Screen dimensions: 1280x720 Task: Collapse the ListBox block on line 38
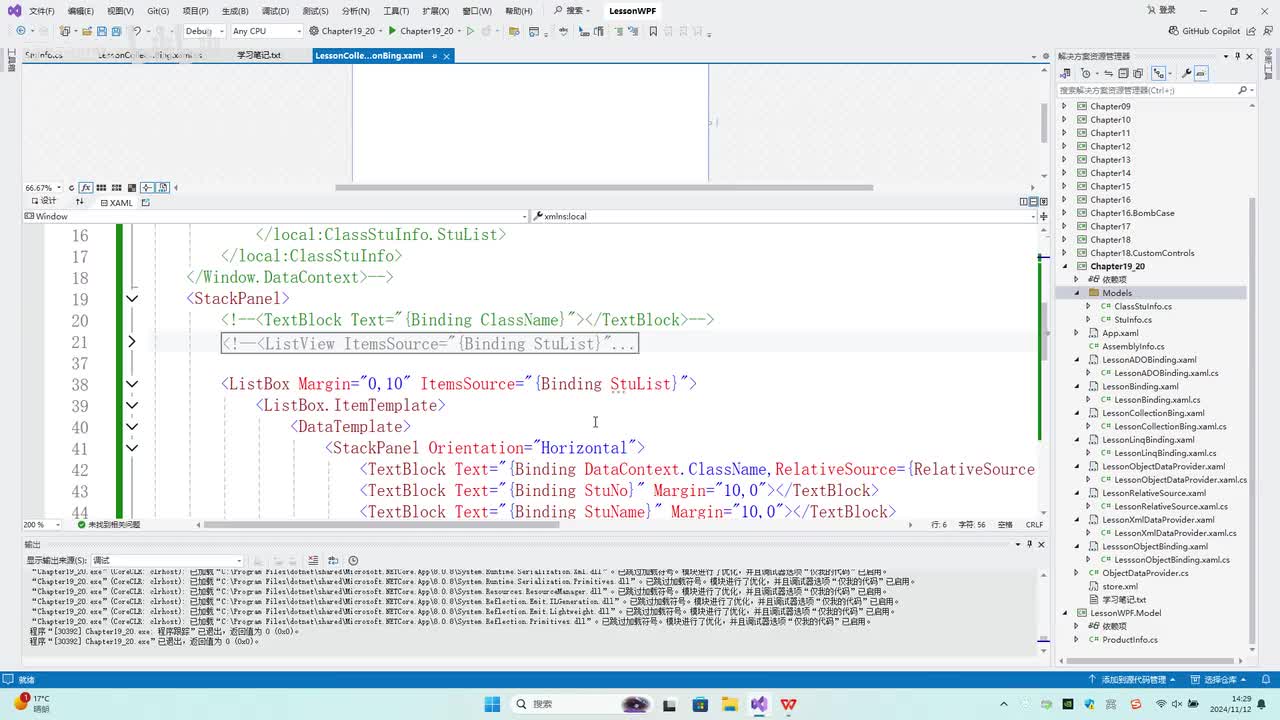[132, 384]
